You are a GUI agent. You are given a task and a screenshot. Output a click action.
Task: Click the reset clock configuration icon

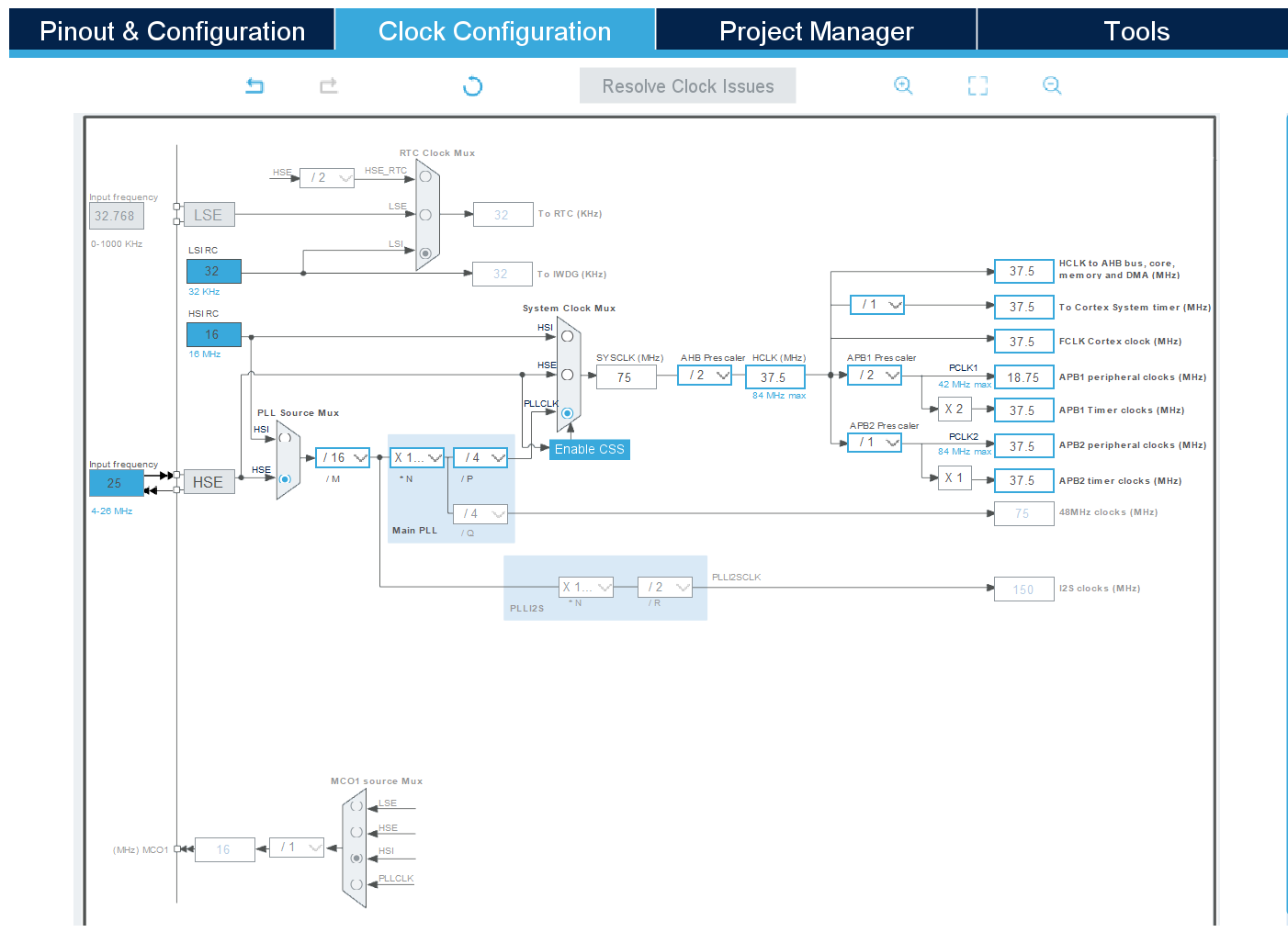[472, 85]
